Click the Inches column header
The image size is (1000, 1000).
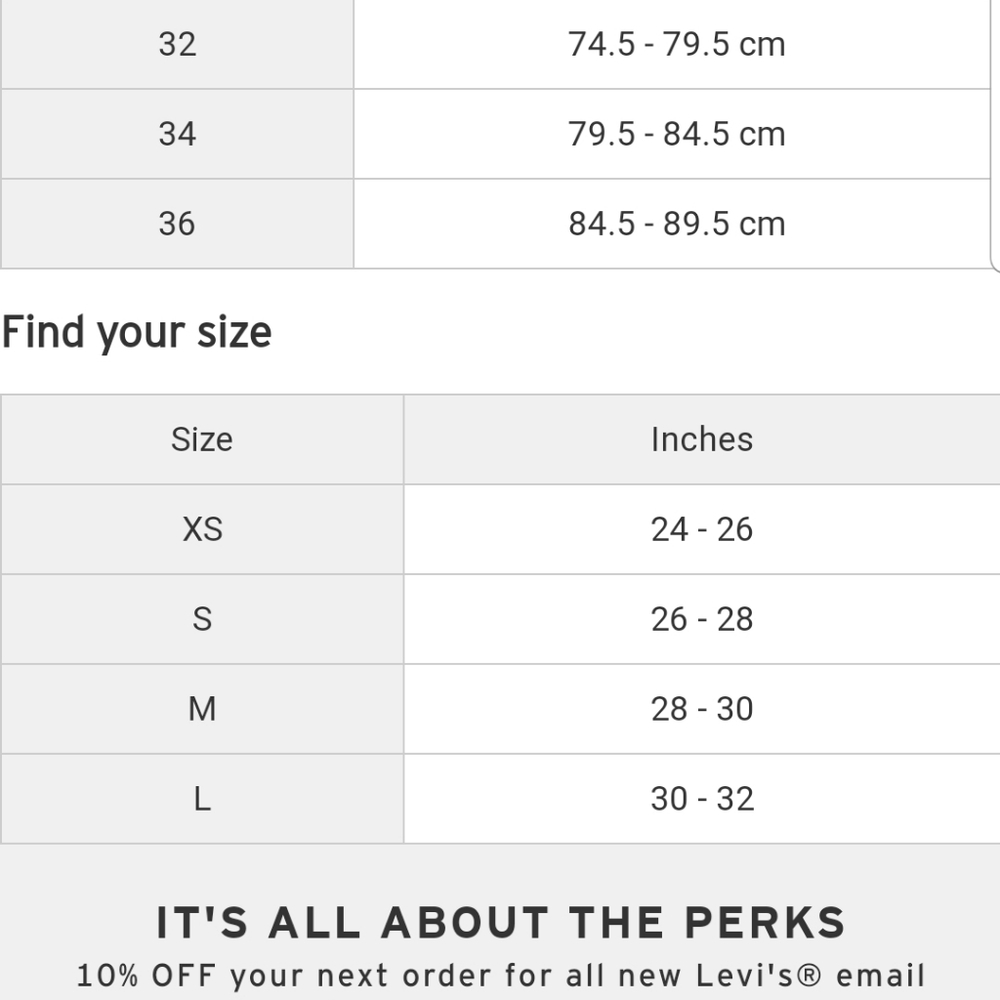(x=702, y=439)
